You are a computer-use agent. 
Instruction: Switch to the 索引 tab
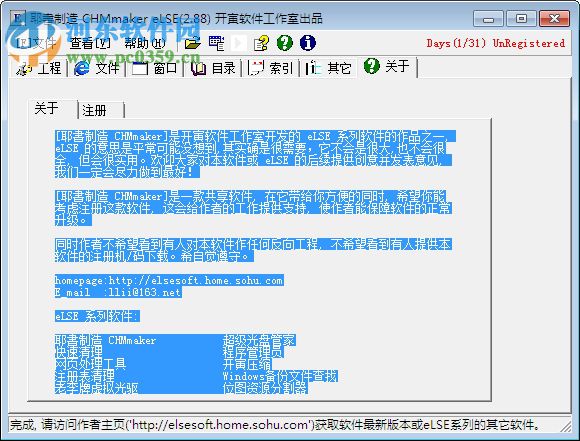pos(271,68)
